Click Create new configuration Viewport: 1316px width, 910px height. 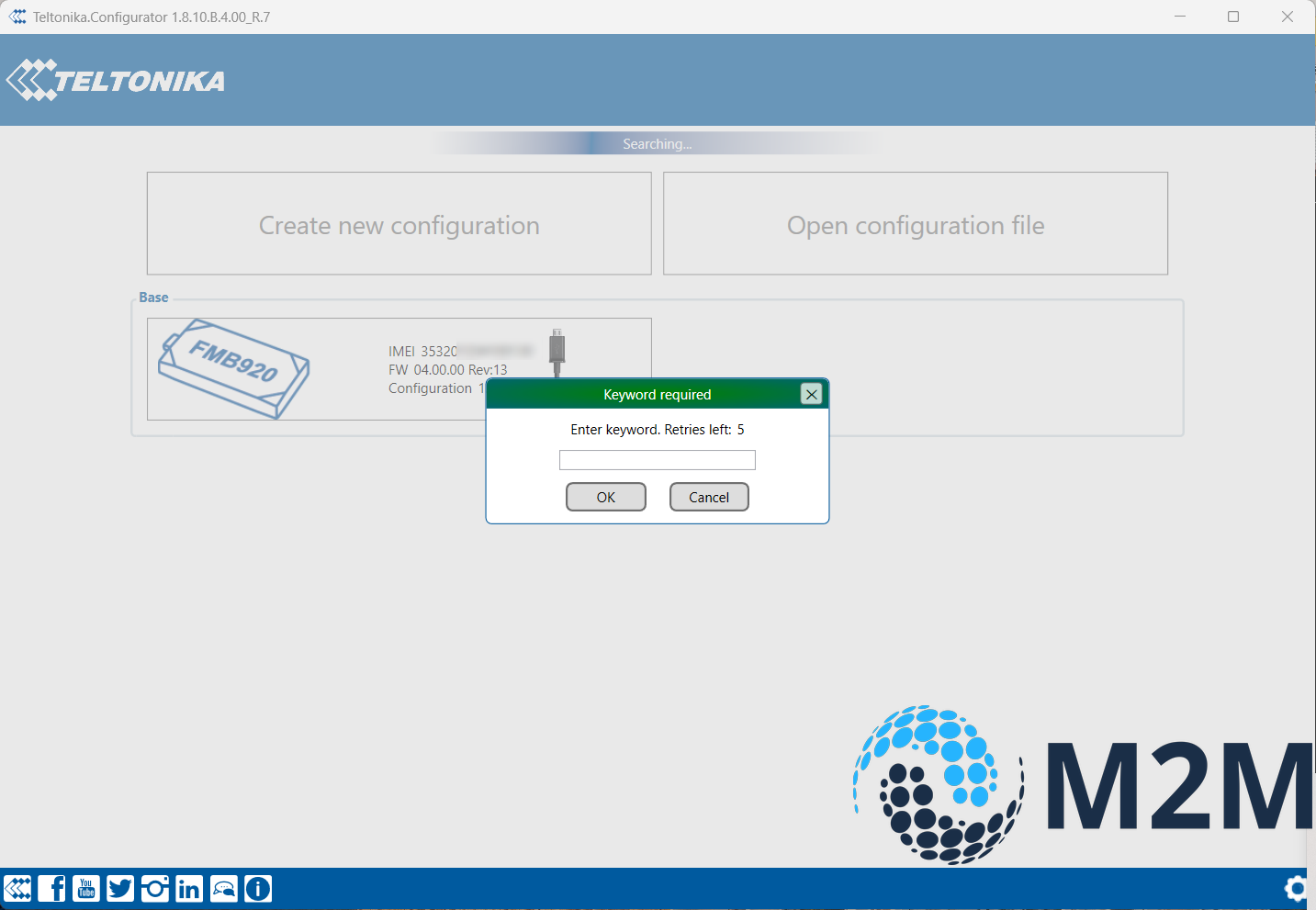tap(399, 224)
